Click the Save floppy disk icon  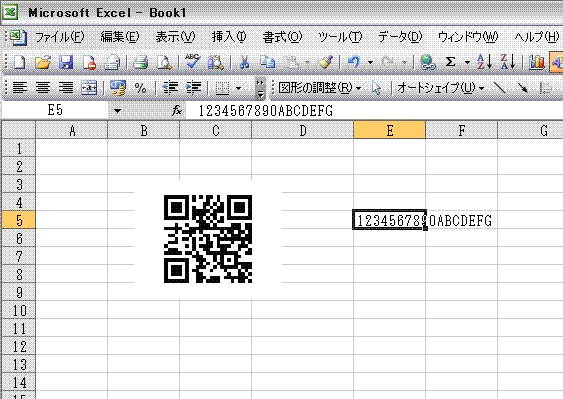(x=66, y=62)
